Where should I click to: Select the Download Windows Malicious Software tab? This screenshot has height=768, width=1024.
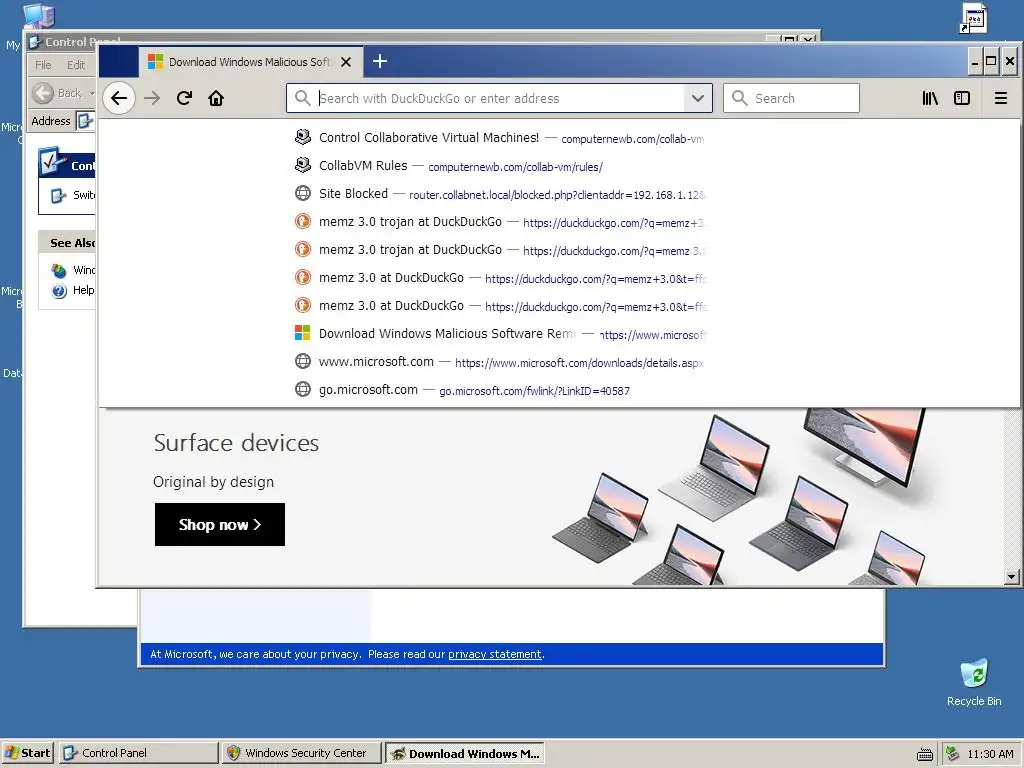250,62
